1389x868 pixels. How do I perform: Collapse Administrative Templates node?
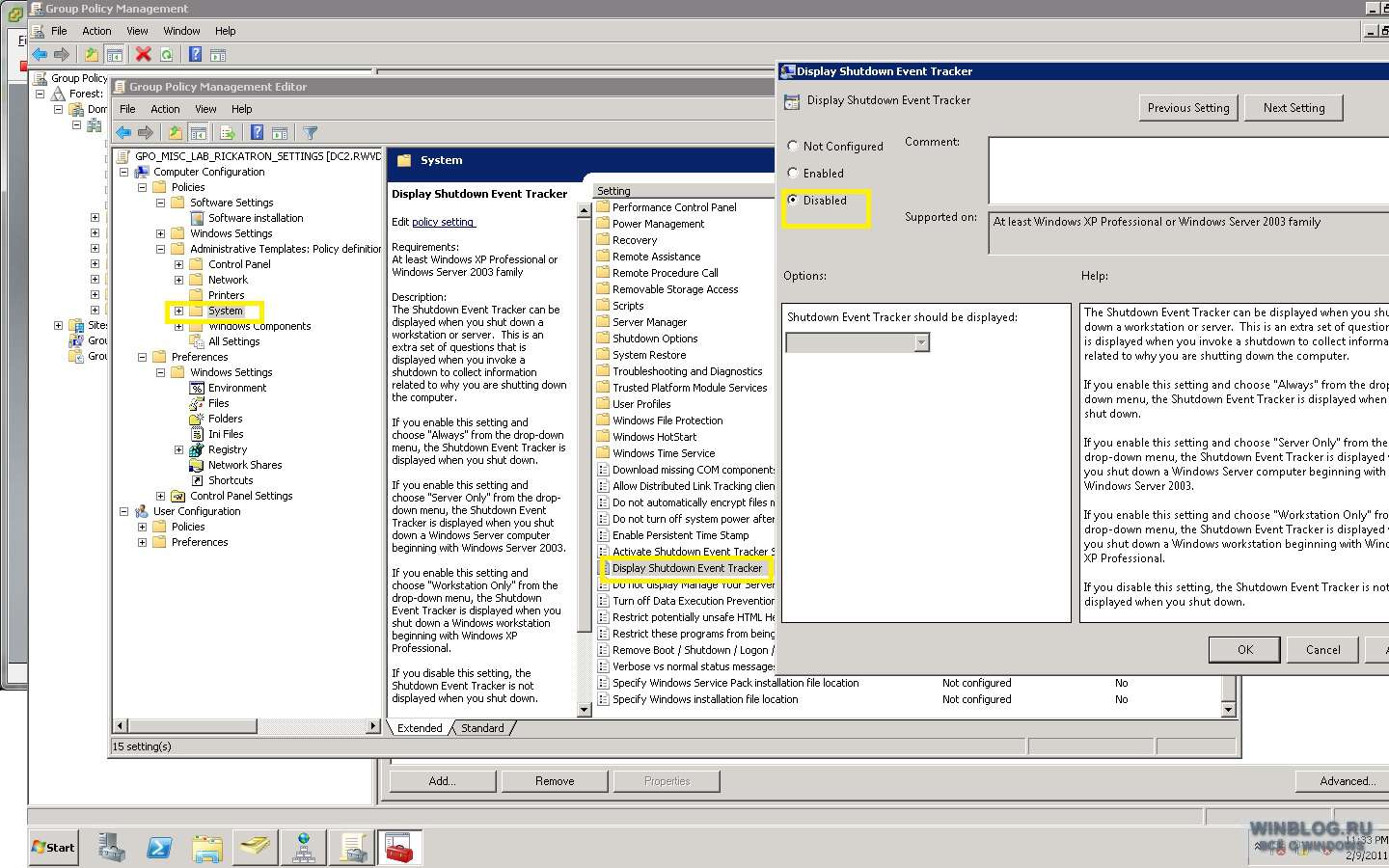(x=160, y=249)
